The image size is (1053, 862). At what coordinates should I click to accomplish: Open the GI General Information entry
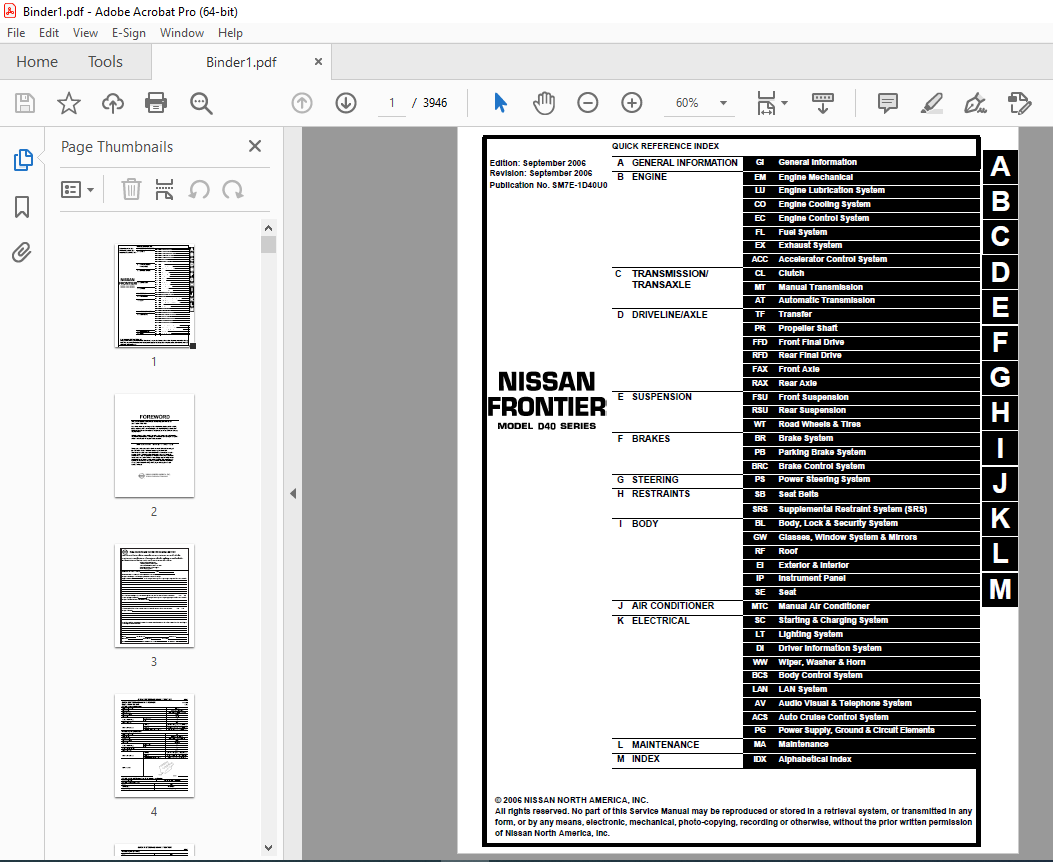point(860,162)
